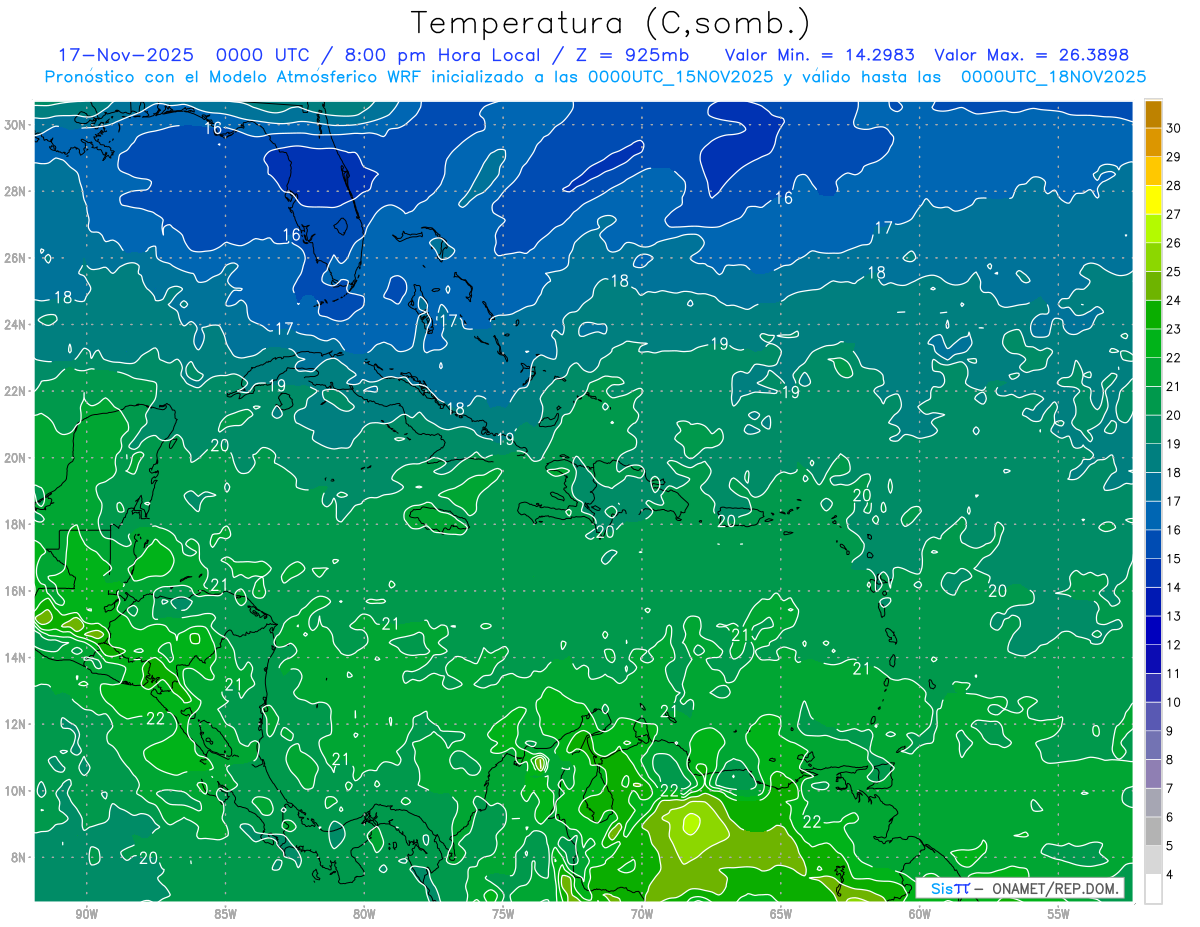Select the date text "17-Nov-2025"
Image resolution: width=1200 pixels, height=927 pixels.
127,55
